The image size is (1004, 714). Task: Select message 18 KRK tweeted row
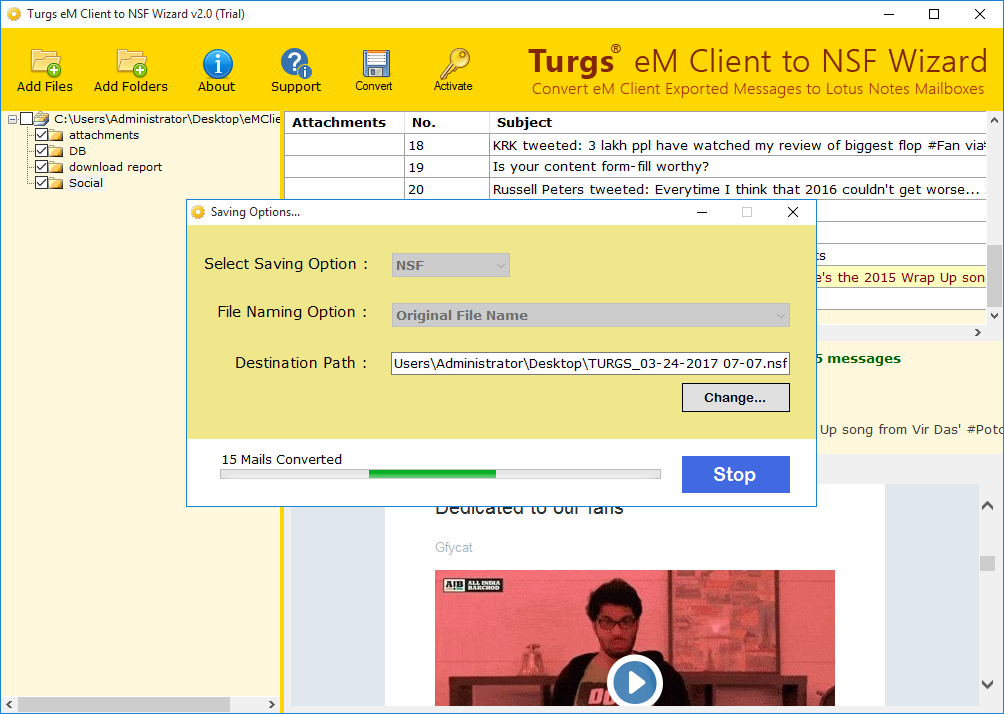click(635, 145)
